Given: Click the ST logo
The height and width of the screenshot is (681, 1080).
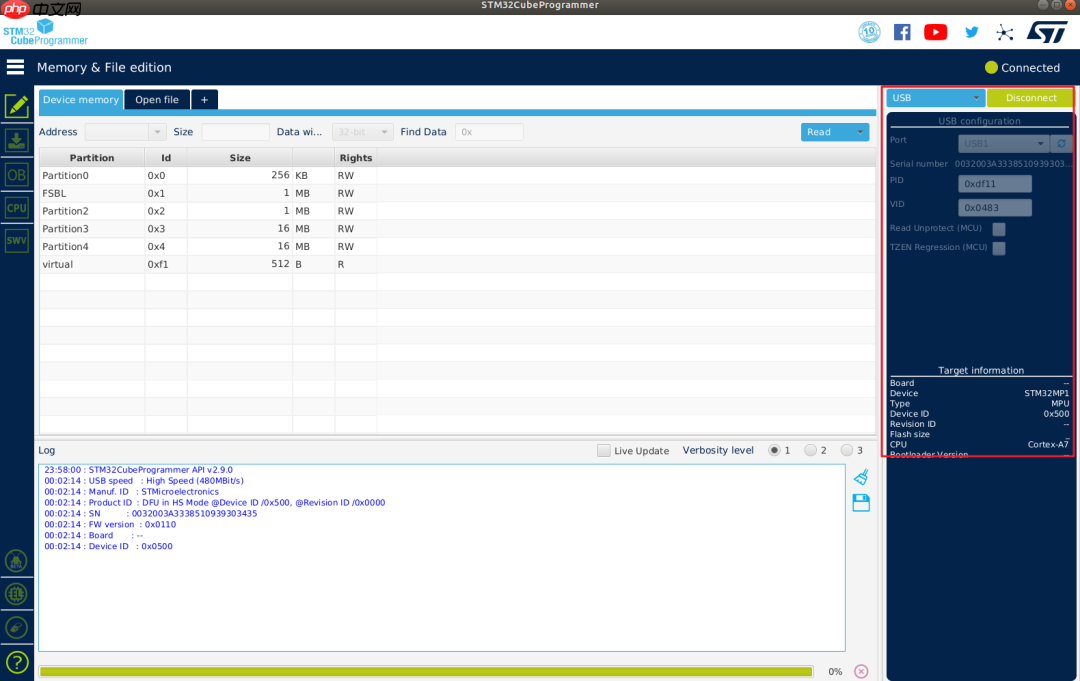Looking at the screenshot, I should tap(1047, 32).
